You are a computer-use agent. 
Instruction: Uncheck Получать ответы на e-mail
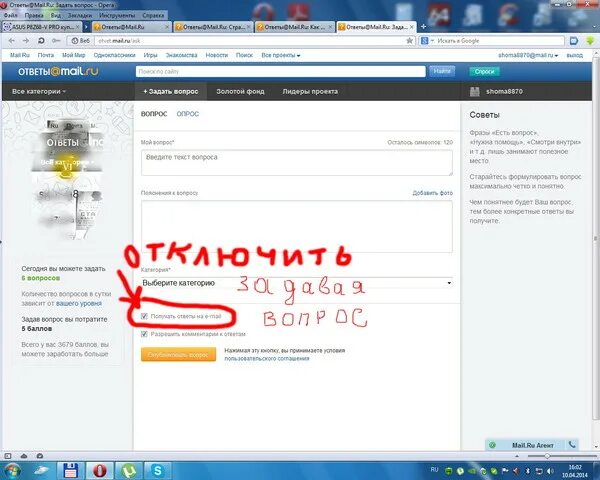(x=144, y=316)
